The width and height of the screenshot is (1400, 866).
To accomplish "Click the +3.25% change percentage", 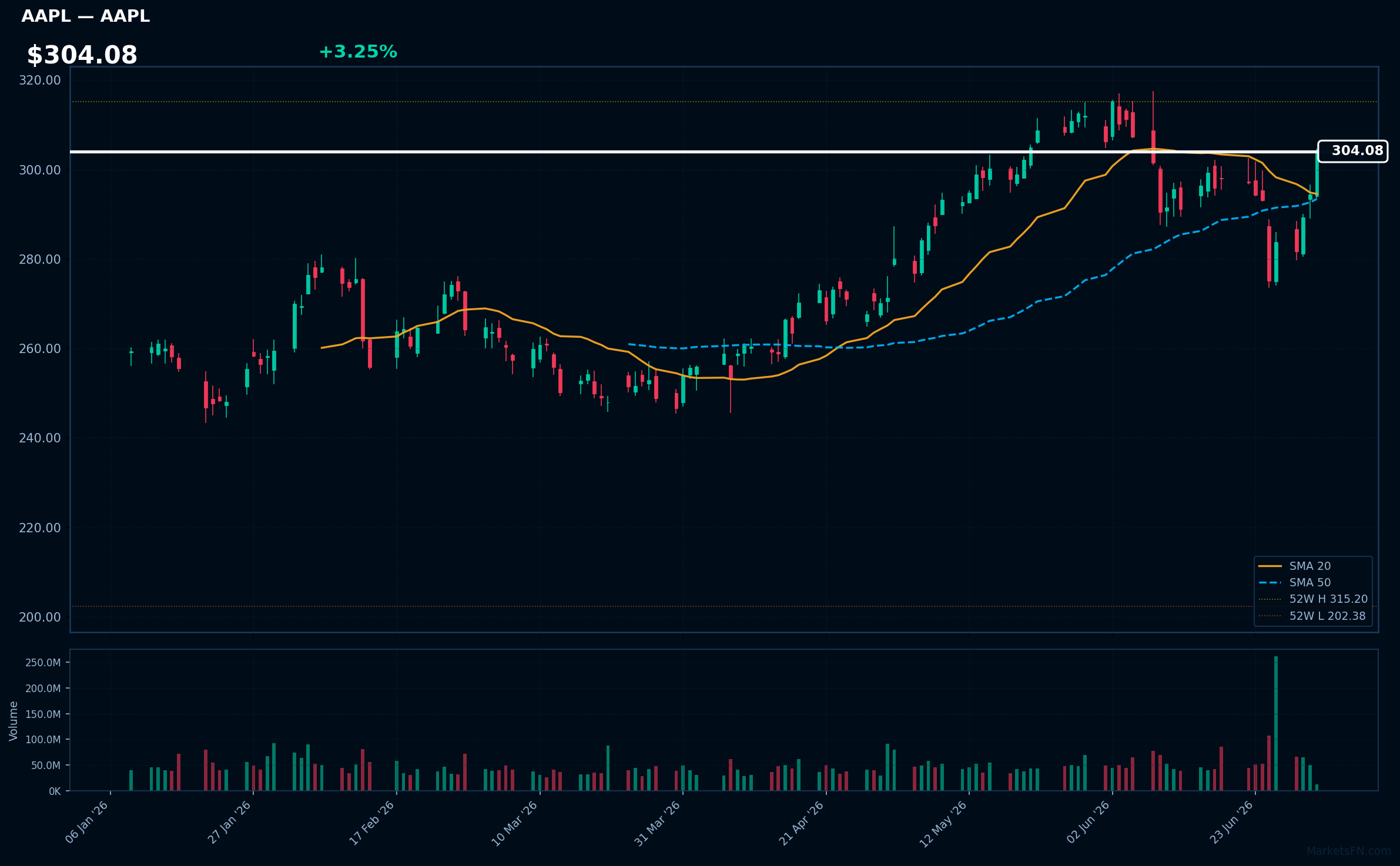I will pyautogui.click(x=358, y=52).
